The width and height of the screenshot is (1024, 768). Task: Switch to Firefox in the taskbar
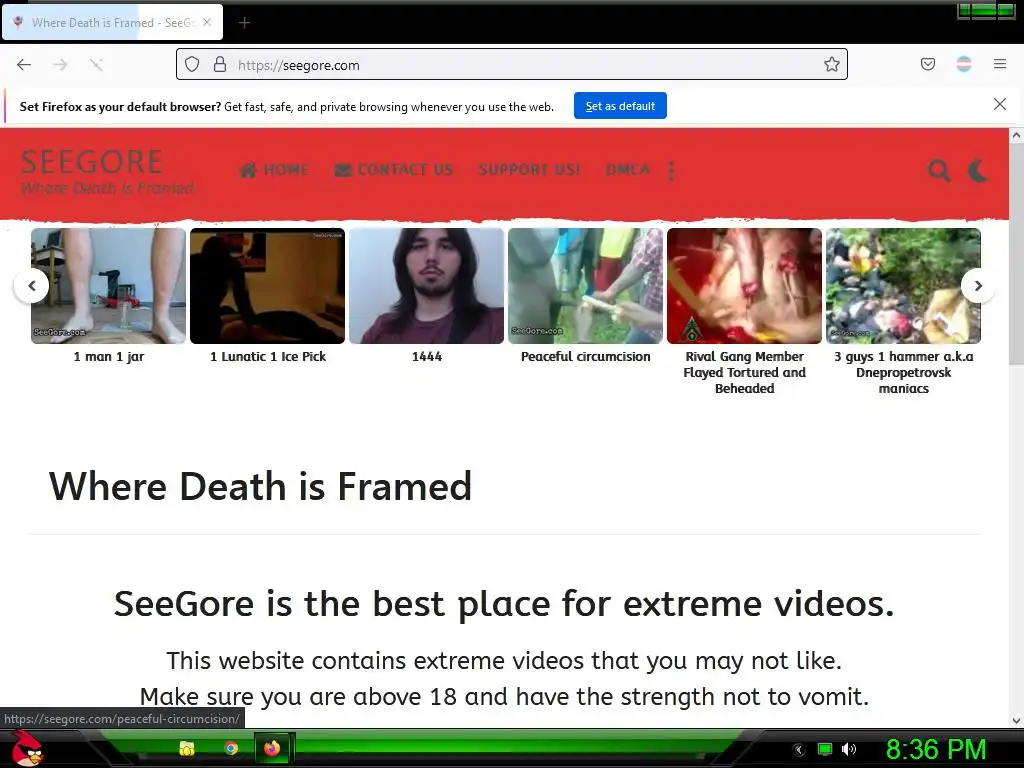pyautogui.click(x=272, y=748)
